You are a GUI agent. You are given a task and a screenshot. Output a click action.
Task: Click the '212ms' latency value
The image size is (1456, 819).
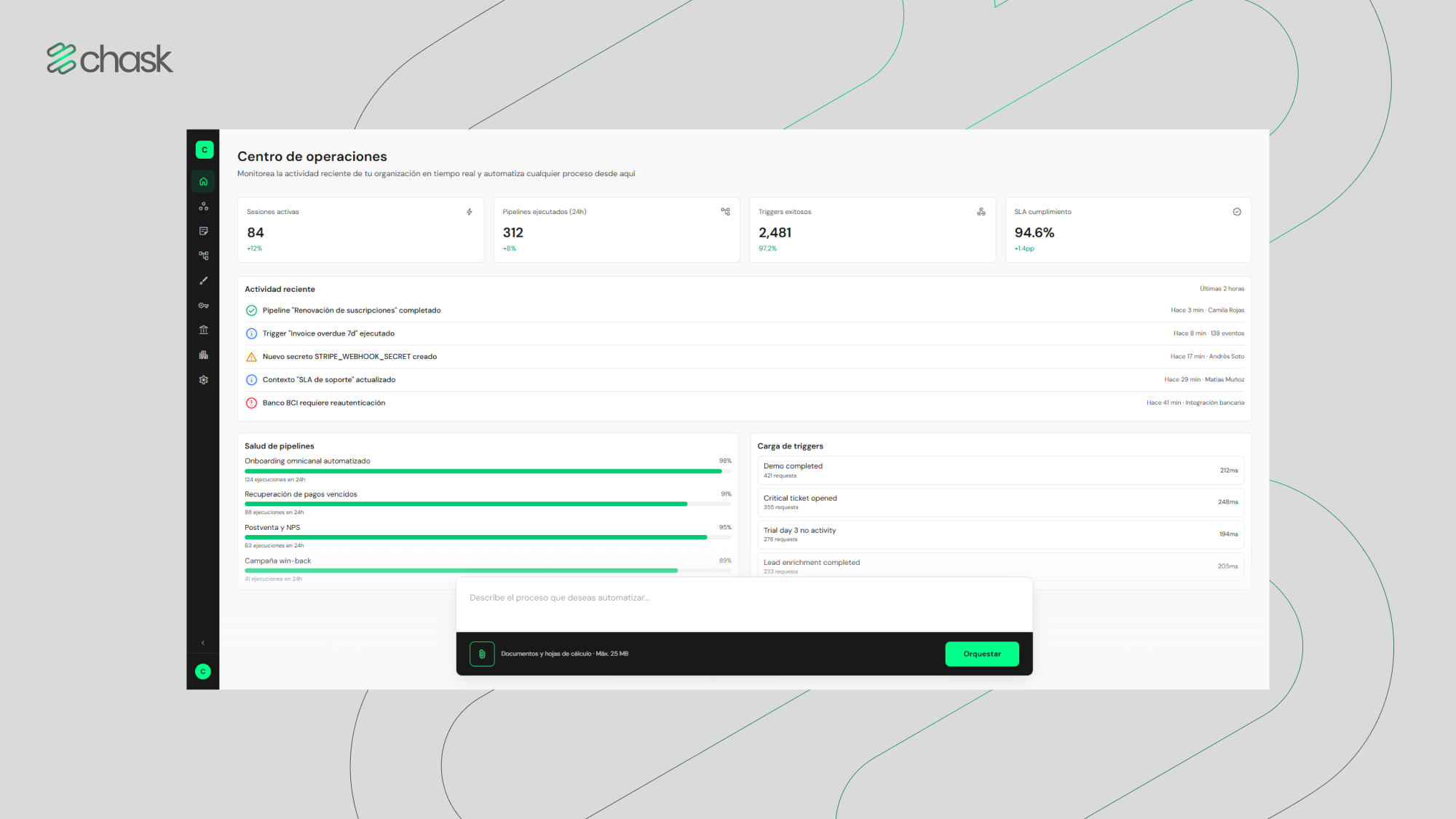[x=1229, y=470]
